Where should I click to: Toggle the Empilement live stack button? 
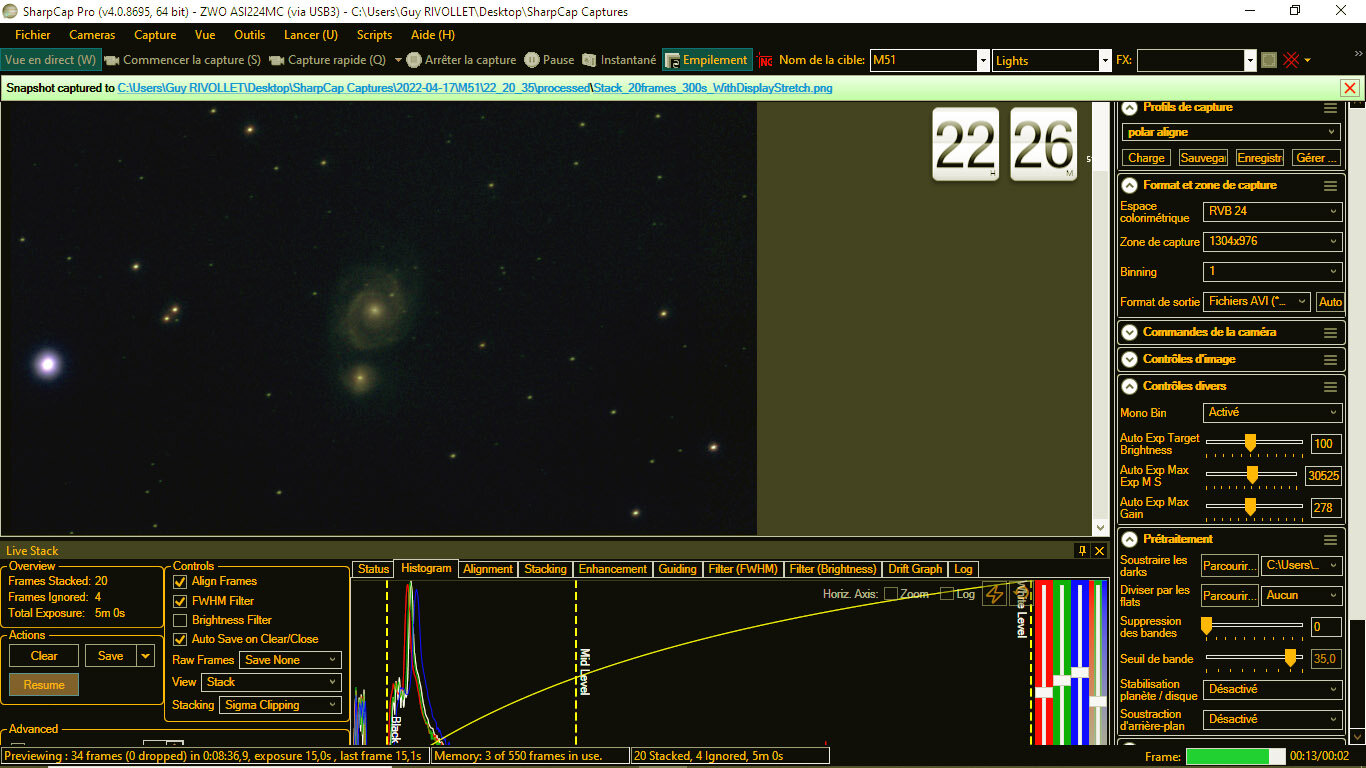pos(707,60)
